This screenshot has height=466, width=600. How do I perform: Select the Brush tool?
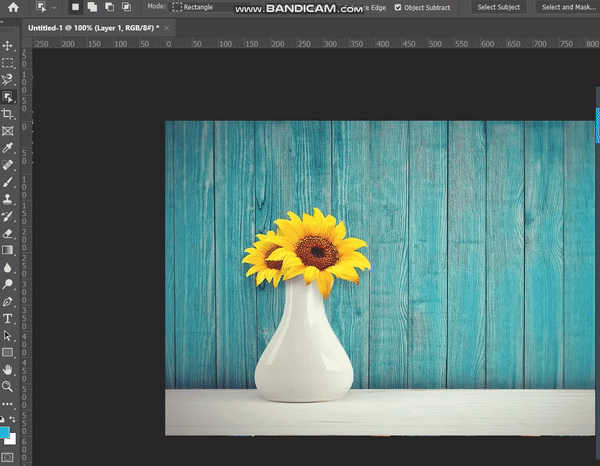coord(7,182)
